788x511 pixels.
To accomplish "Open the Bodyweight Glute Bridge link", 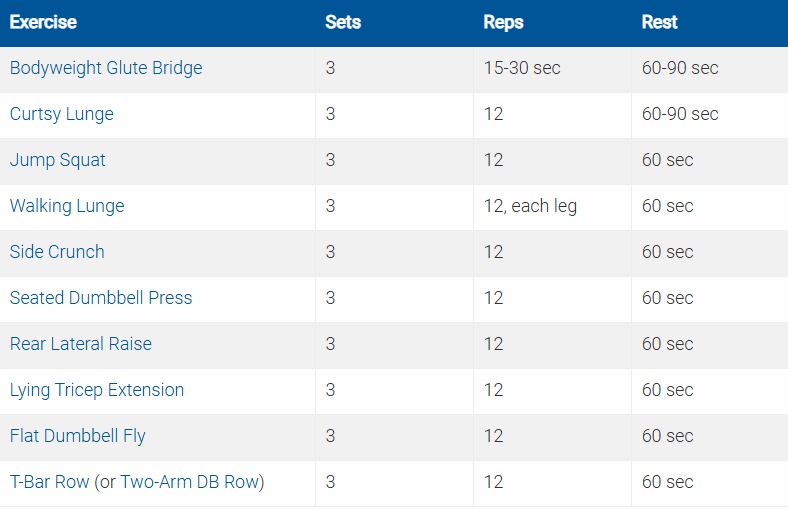I will [x=106, y=68].
